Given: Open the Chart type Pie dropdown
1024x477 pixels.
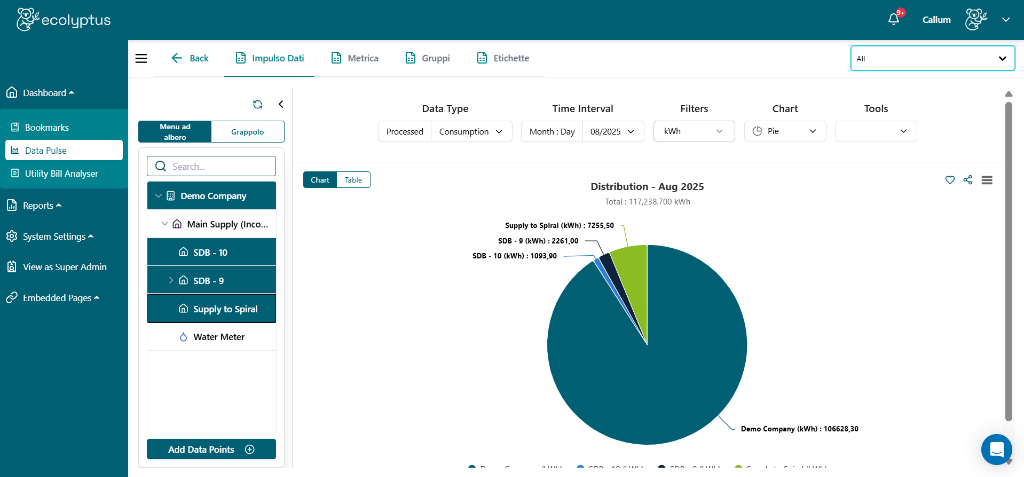Looking at the screenshot, I should 786,131.
